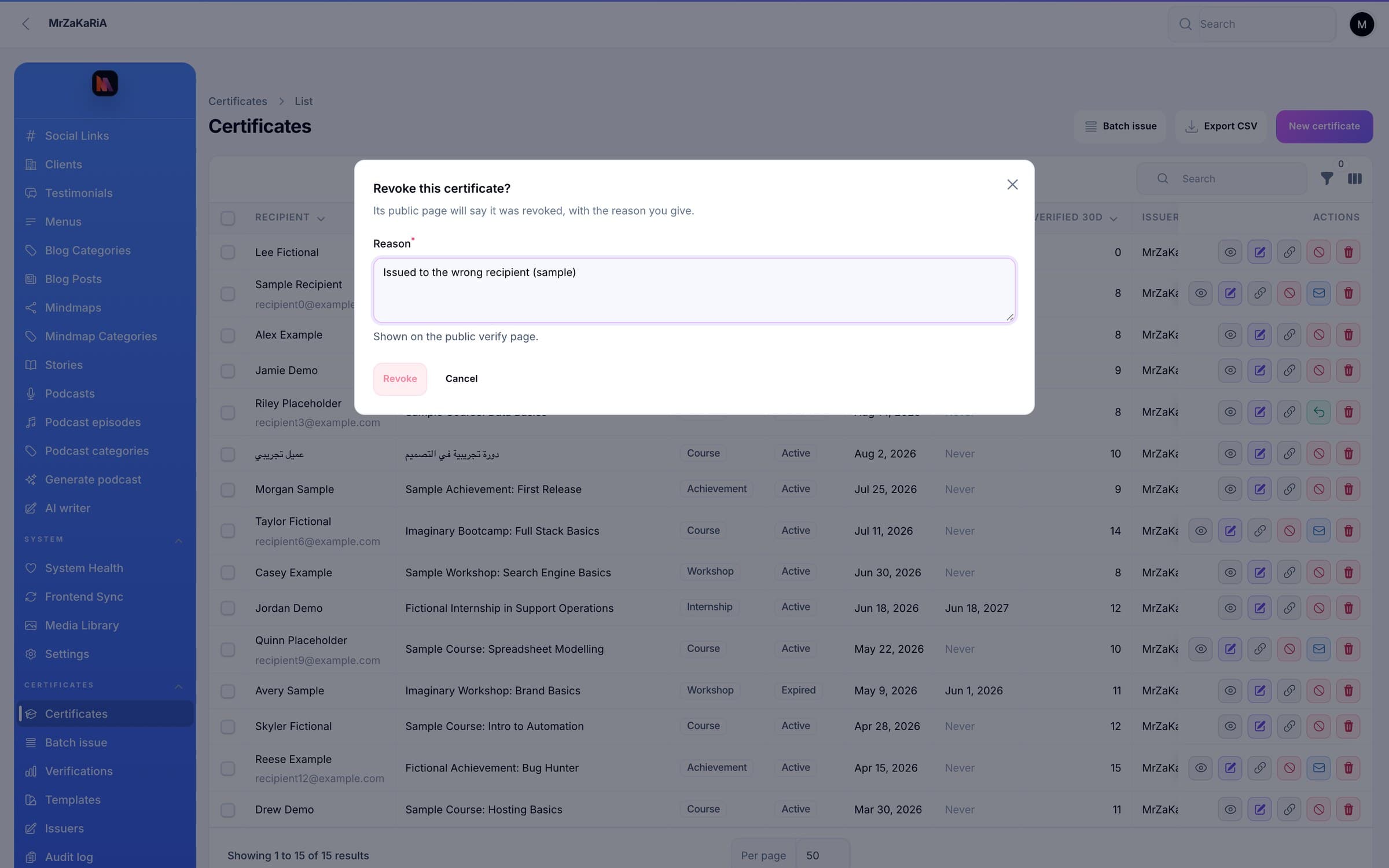Email certificate to Reese Example
Image resolution: width=1389 pixels, height=868 pixels.
(1318, 768)
